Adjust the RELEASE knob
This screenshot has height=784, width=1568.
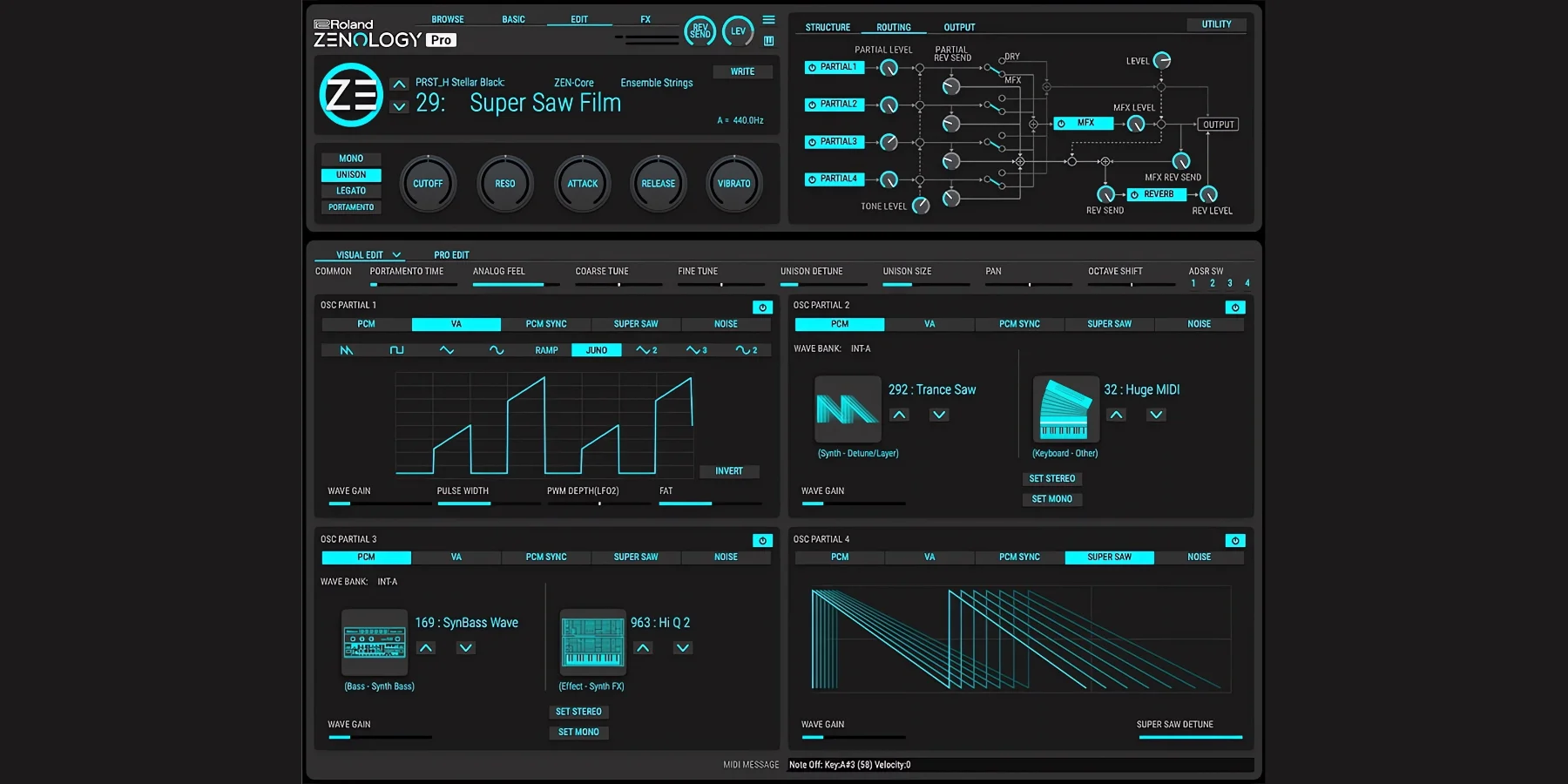(x=659, y=184)
